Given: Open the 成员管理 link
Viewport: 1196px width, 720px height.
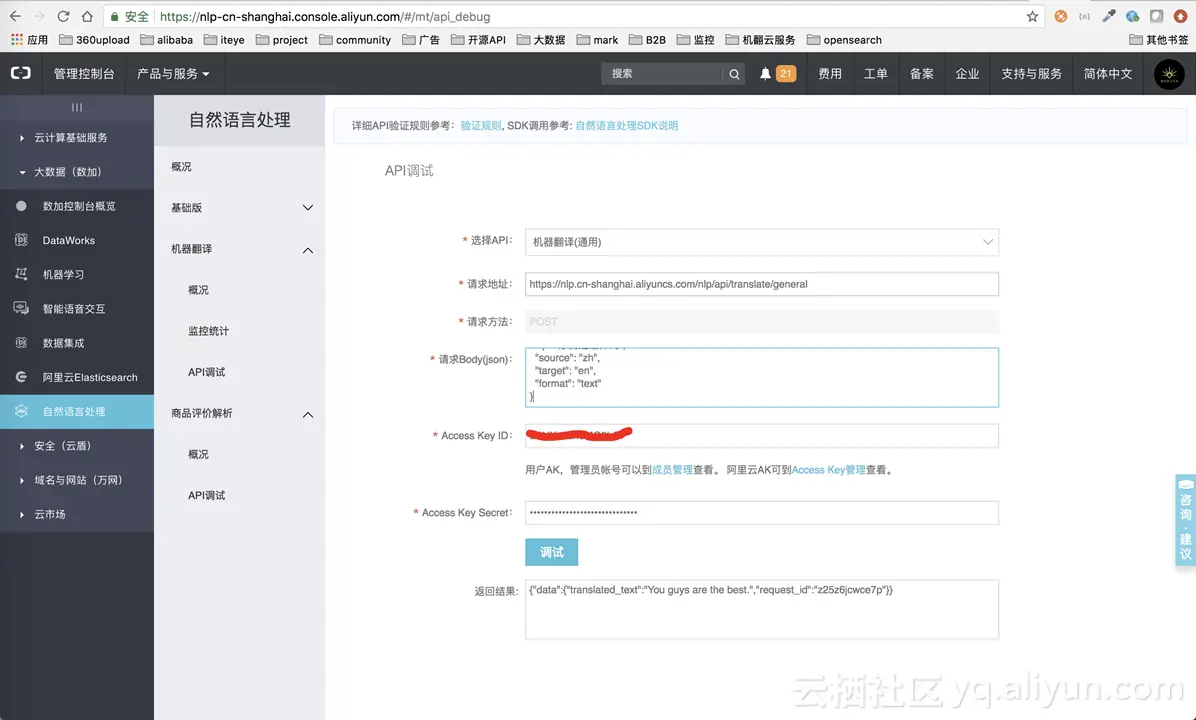Looking at the screenshot, I should click(672, 470).
